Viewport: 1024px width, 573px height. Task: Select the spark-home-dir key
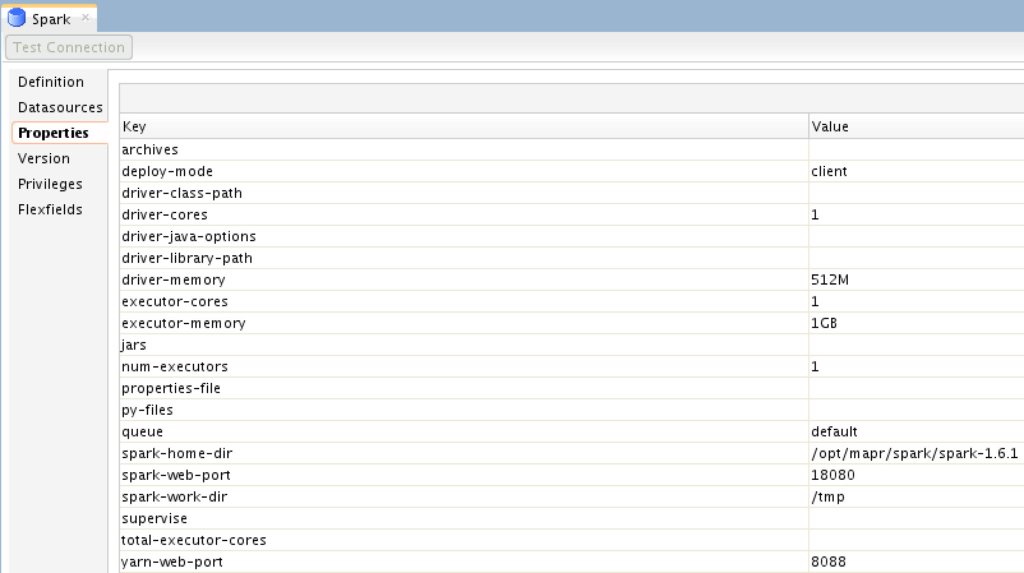[x=177, y=453]
